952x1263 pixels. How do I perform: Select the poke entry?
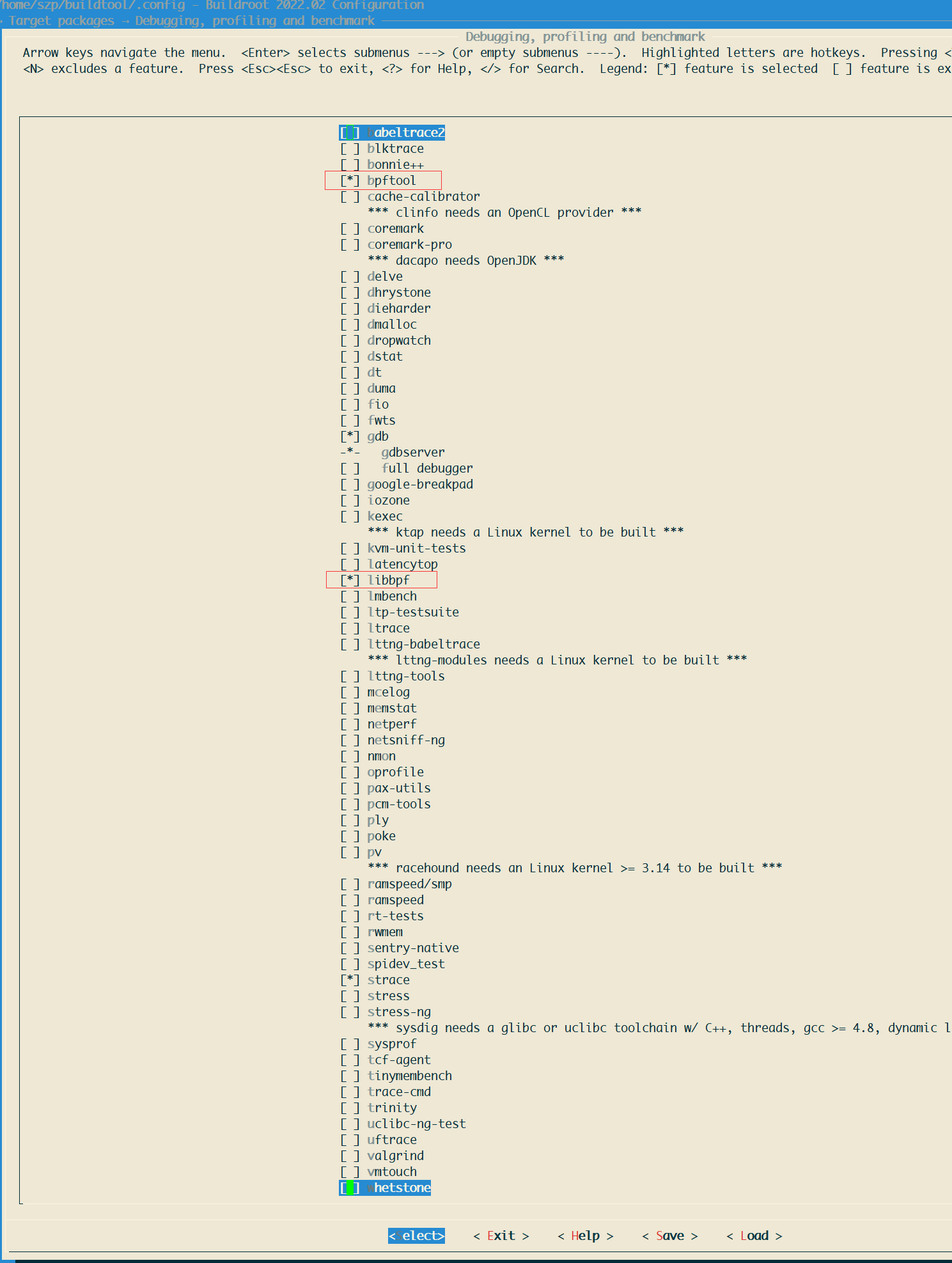(368, 836)
